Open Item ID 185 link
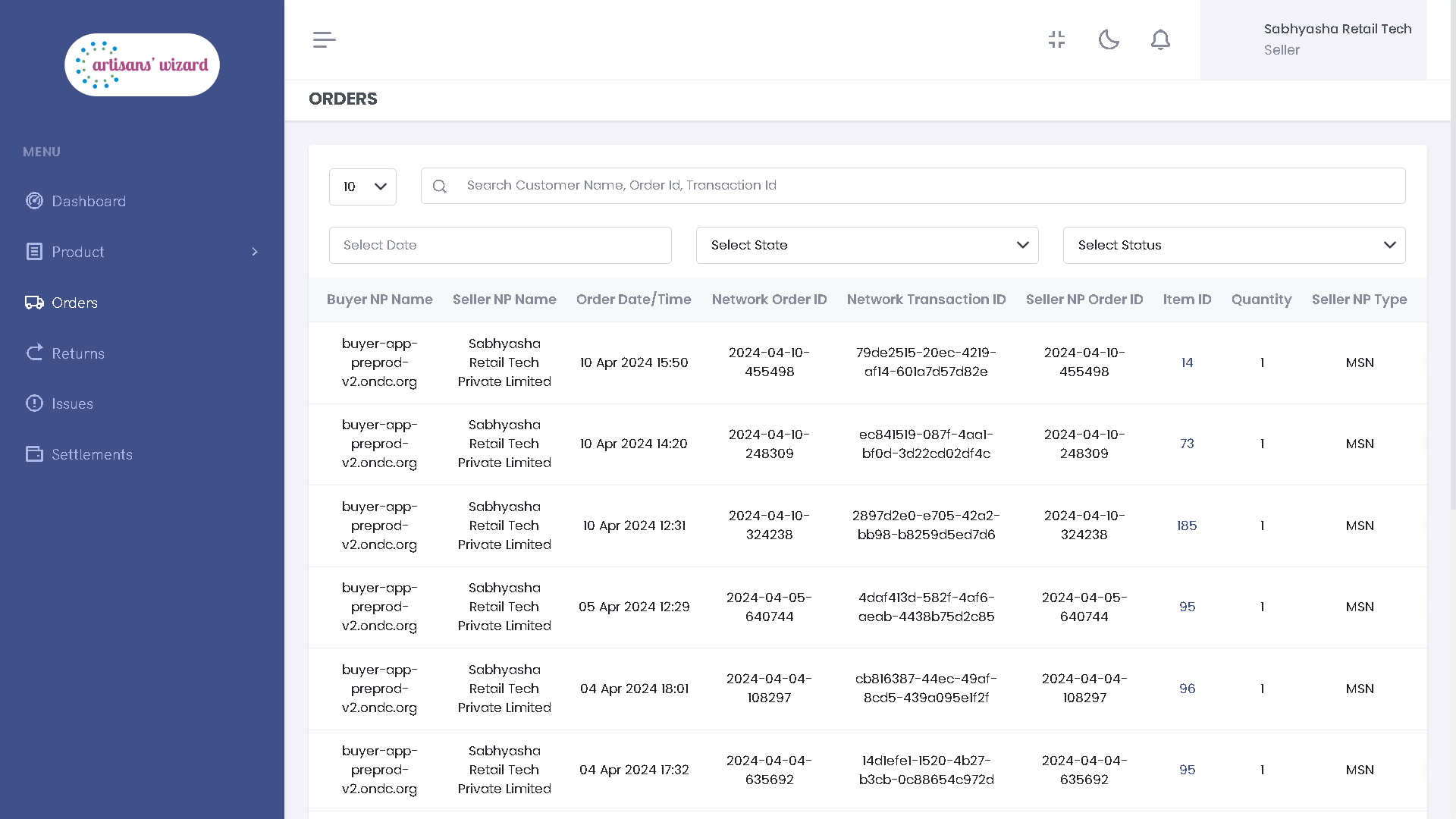This screenshot has height=819, width=1456. [x=1187, y=526]
